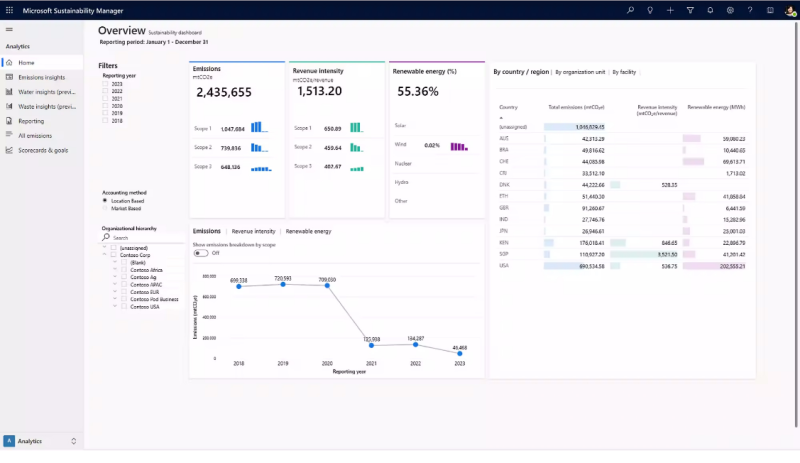Switch to By facility tab

click(x=624, y=72)
